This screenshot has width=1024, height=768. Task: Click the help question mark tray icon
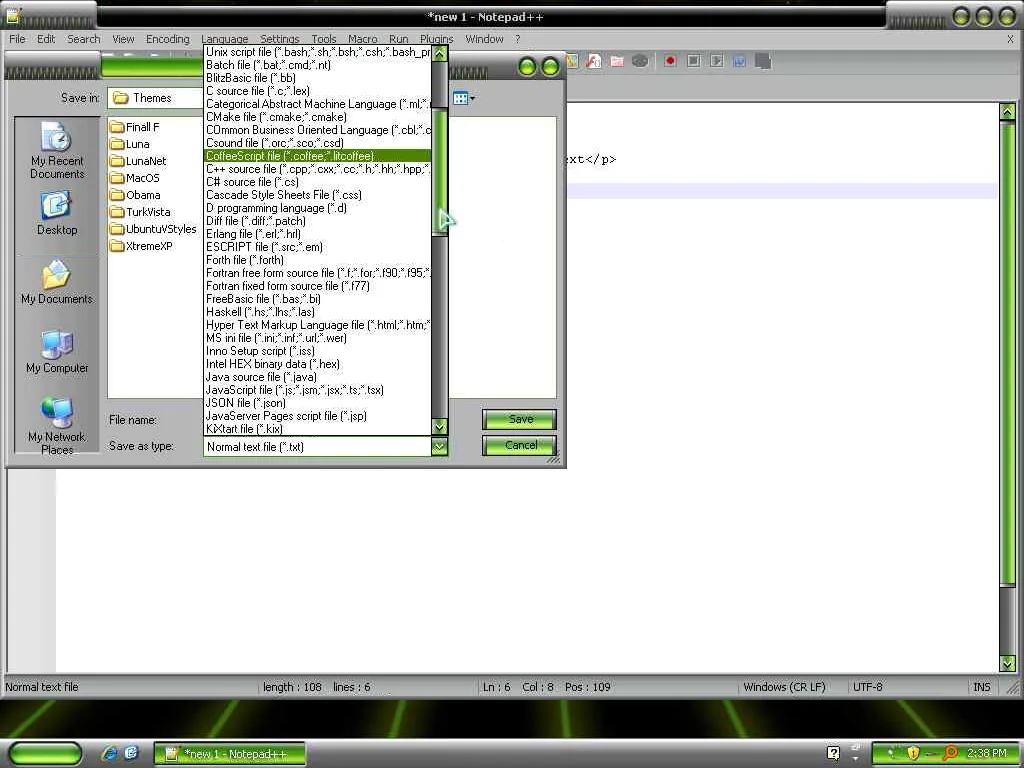[x=833, y=753]
